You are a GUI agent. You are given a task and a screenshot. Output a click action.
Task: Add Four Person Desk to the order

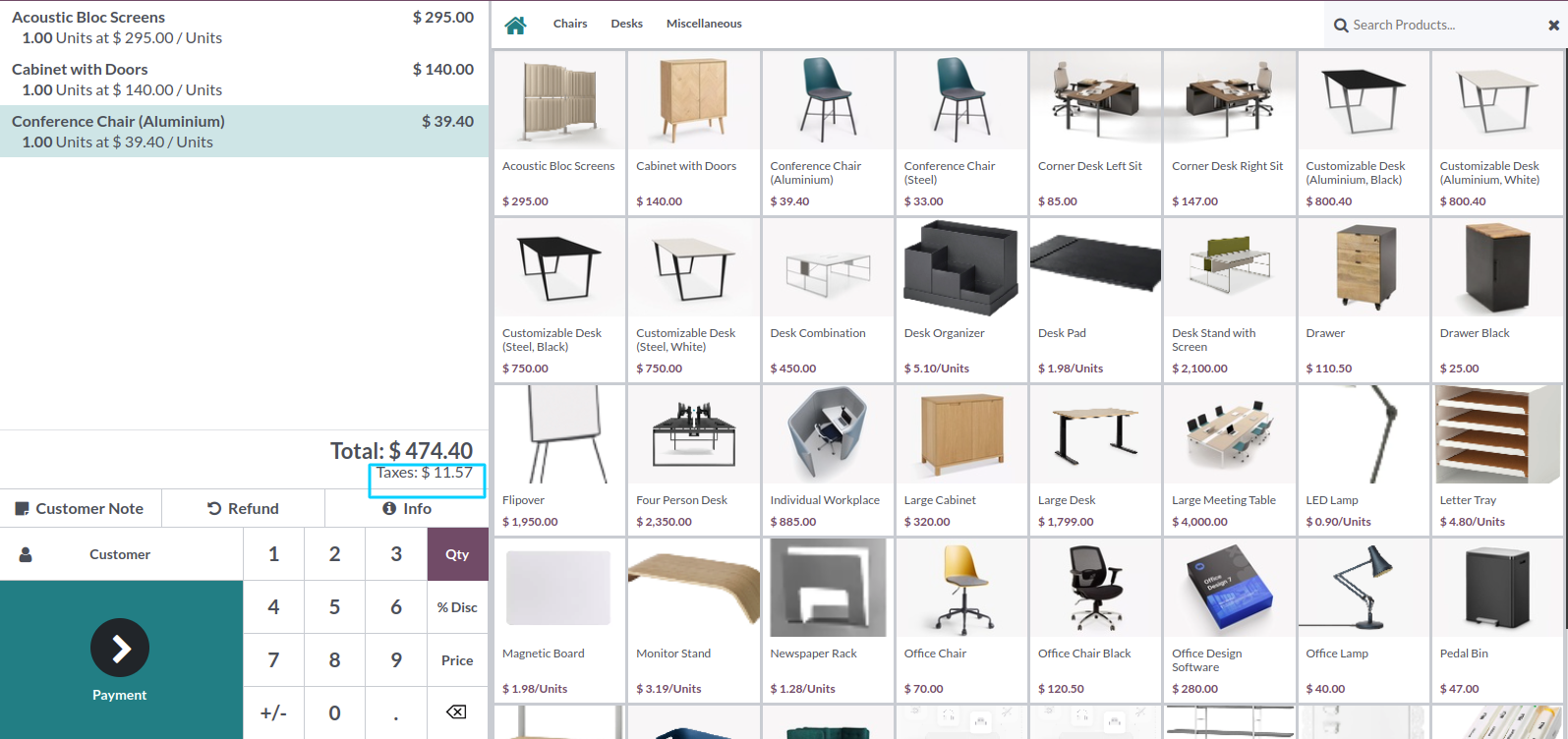point(693,460)
